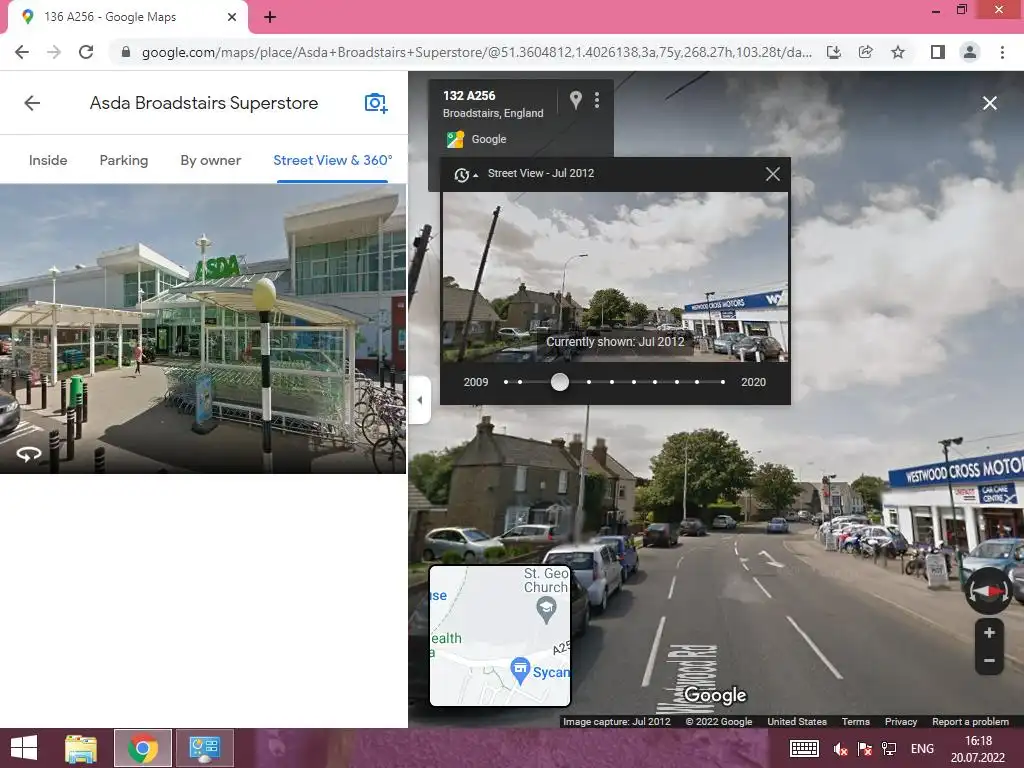Open the United States region link
1024x768 pixels.
click(x=797, y=722)
